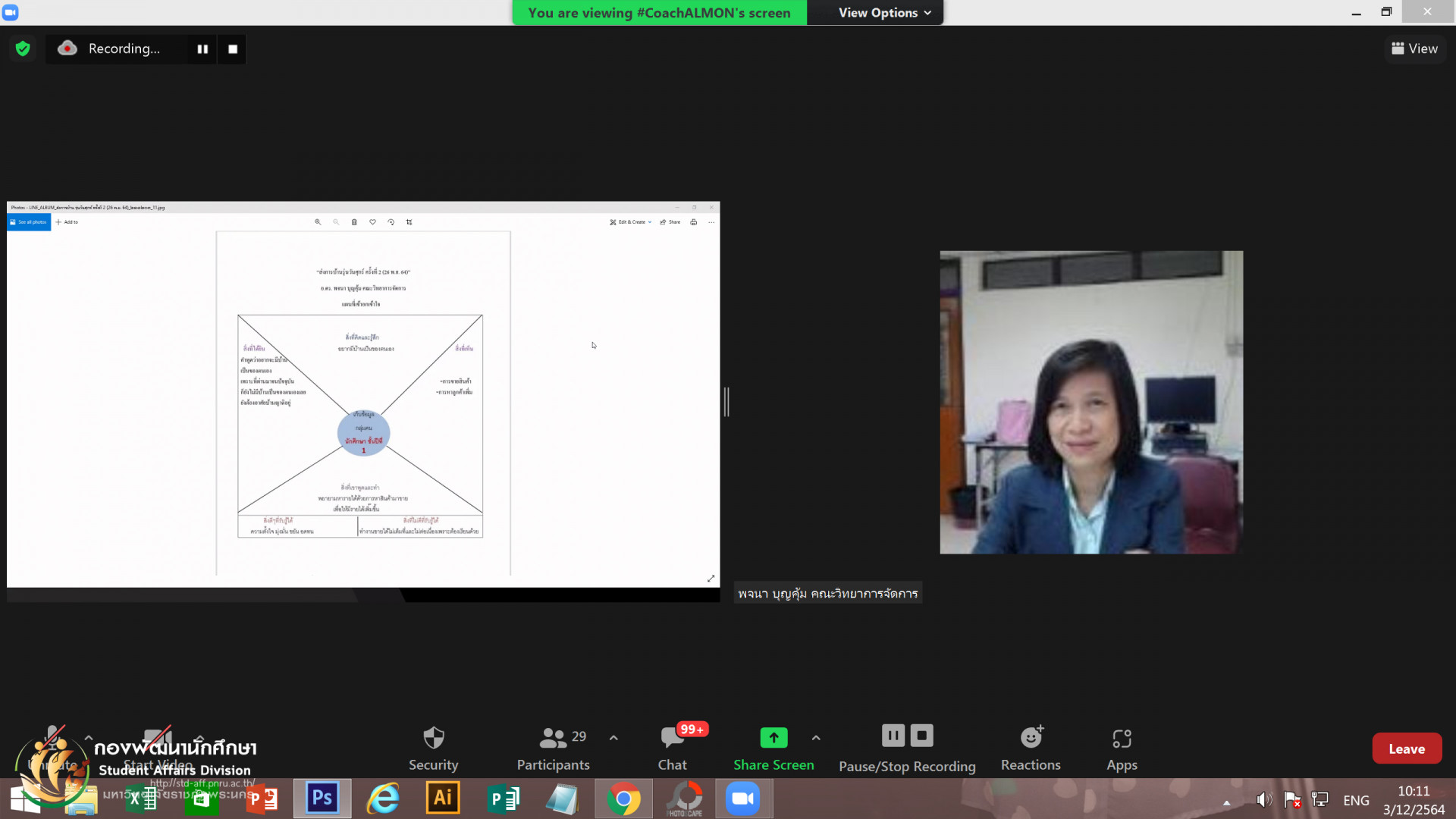Screen dimensions: 1456x819
Task: Open Photoshop from the taskbar
Action: [x=322, y=799]
